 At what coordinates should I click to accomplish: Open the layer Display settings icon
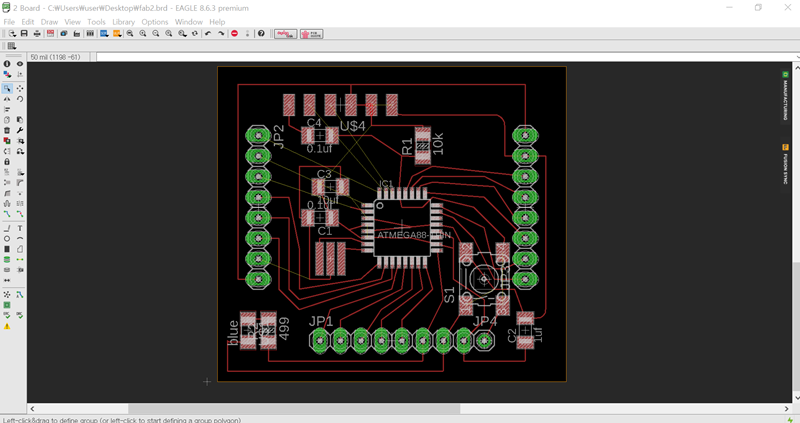click(7, 74)
